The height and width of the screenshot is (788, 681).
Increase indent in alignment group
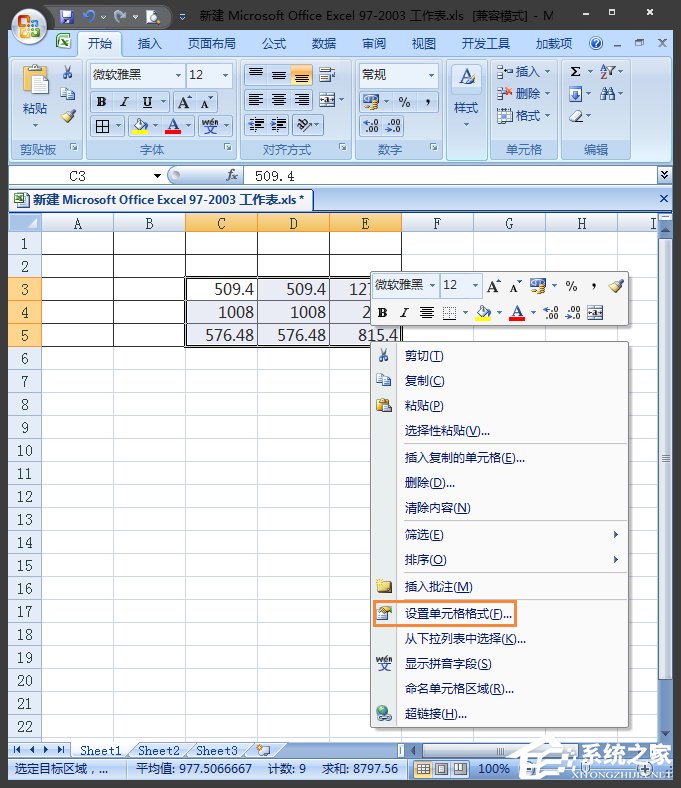click(x=278, y=125)
